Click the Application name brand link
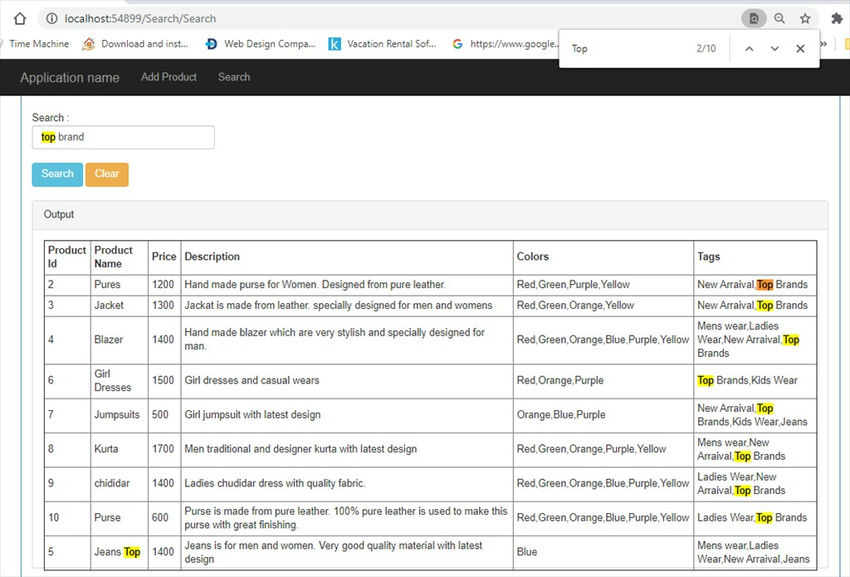Screen dimensions: 850x577 click(69, 78)
